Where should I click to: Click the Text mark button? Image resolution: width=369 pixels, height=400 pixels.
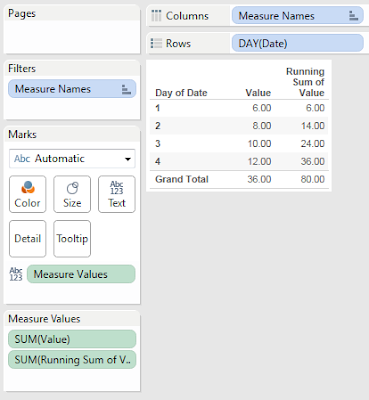117,194
